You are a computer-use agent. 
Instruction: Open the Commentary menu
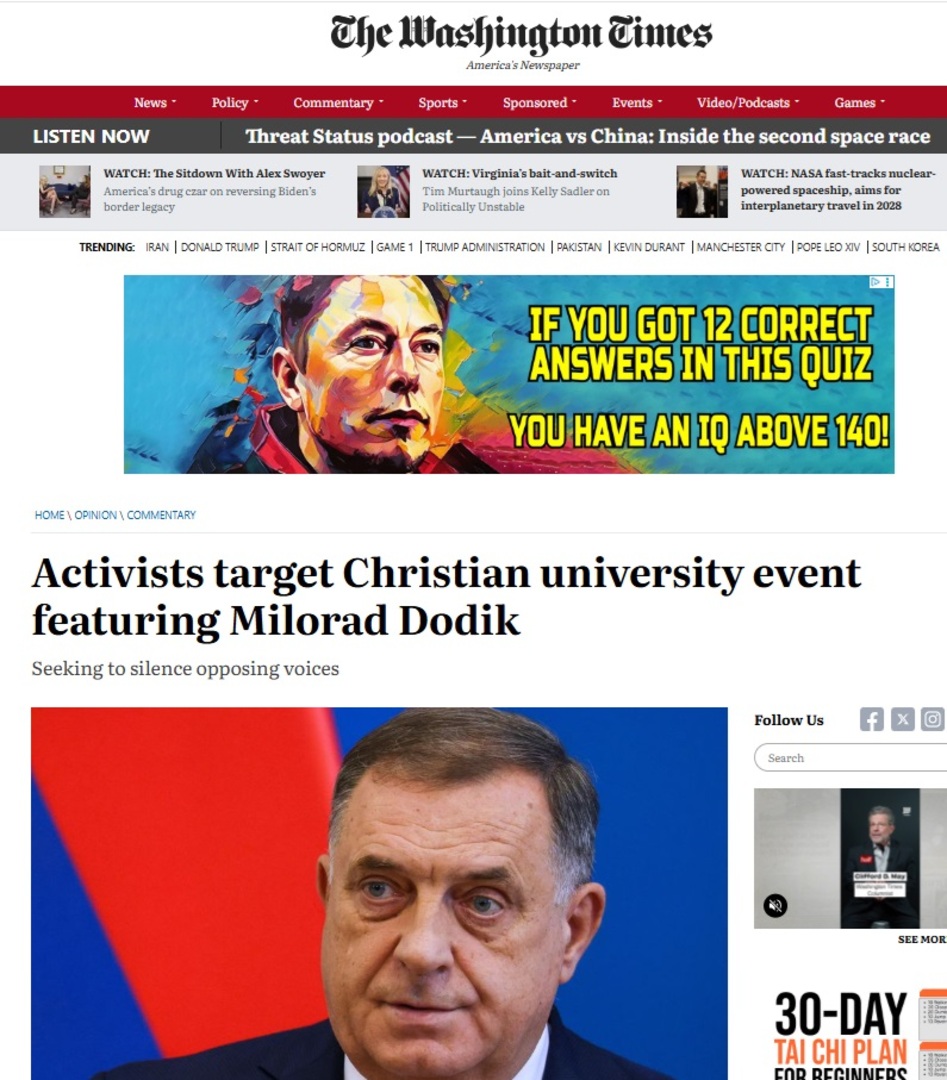(x=338, y=103)
